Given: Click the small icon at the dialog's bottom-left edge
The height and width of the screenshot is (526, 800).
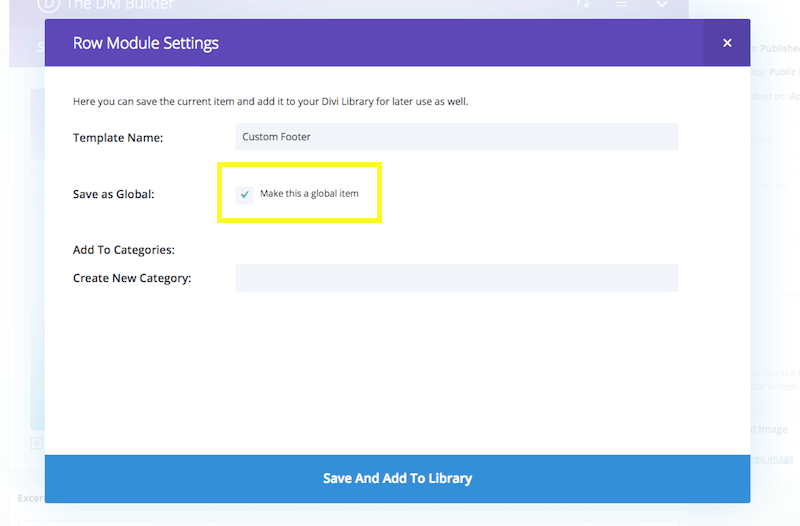Looking at the screenshot, I should click(37, 443).
